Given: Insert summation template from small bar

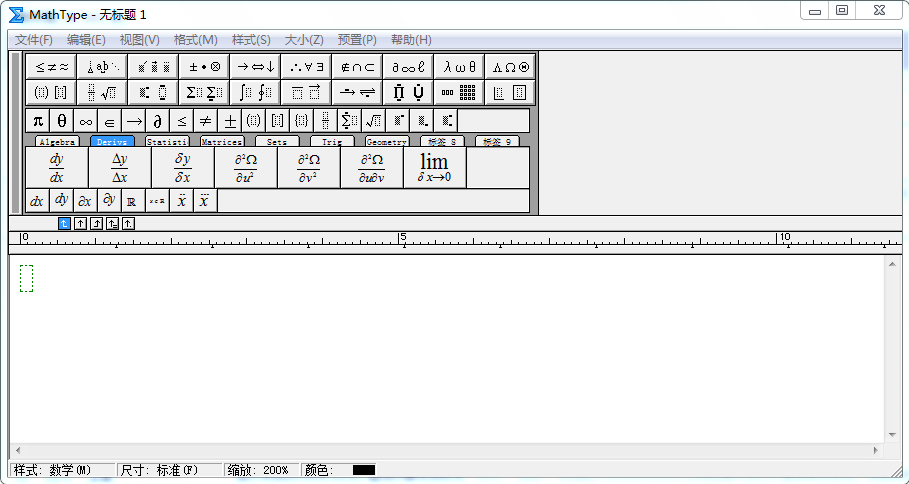Looking at the screenshot, I should point(349,121).
